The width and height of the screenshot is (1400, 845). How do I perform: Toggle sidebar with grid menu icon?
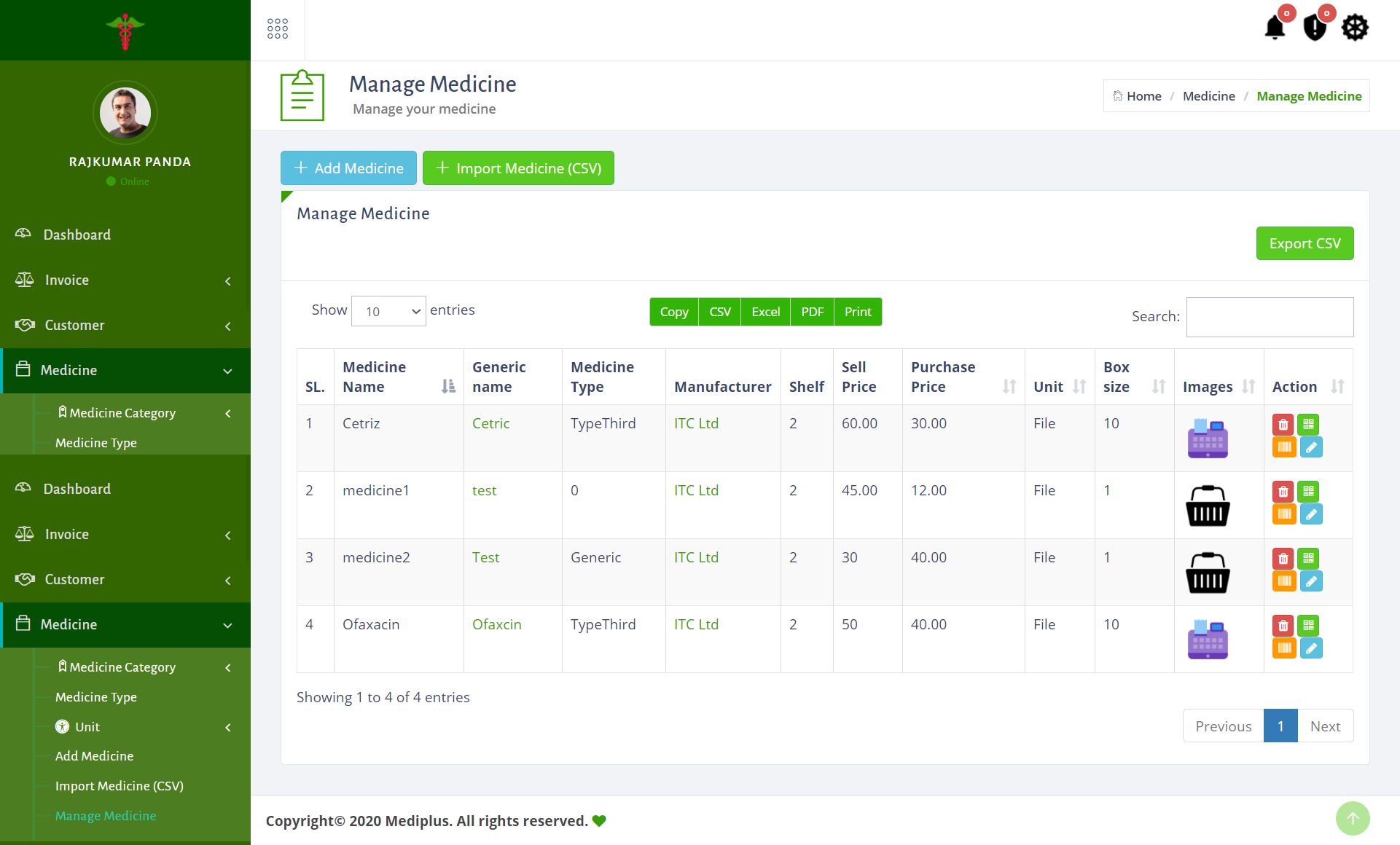pyautogui.click(x=278, y=29)
